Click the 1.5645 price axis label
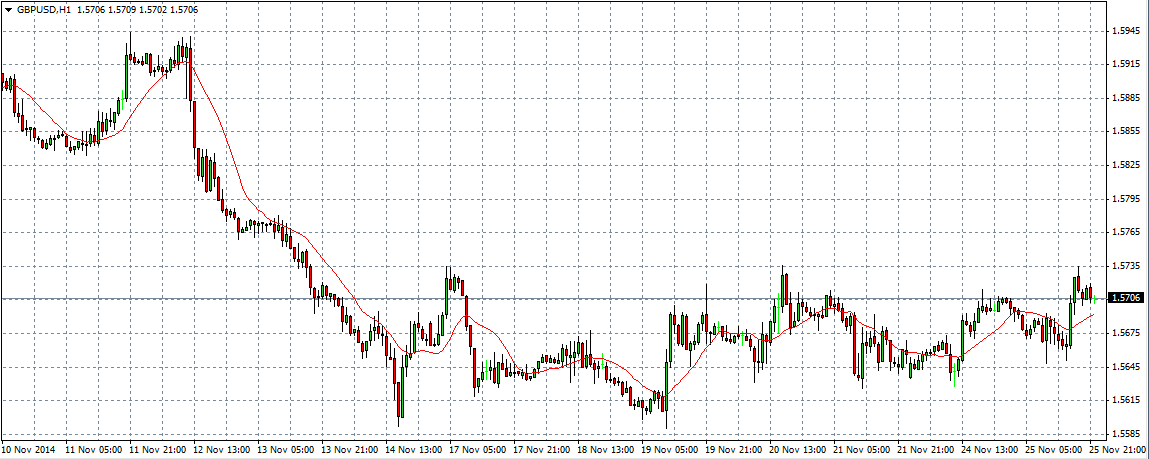The image size is (1149, 459). tap(1125, 367)
